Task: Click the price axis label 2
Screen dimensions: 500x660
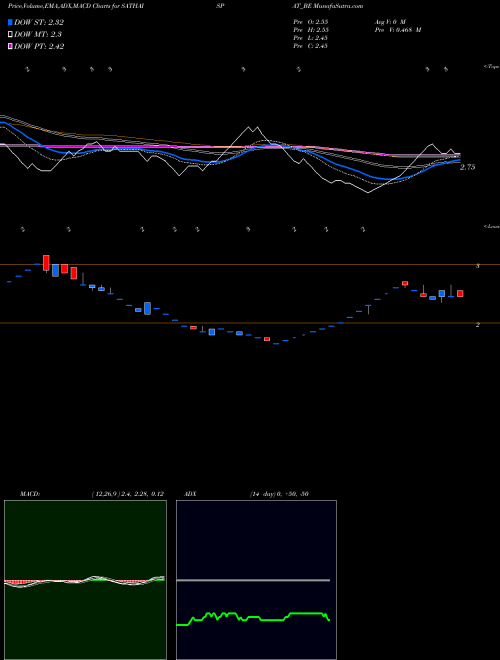Action: (x=477, y=325)
